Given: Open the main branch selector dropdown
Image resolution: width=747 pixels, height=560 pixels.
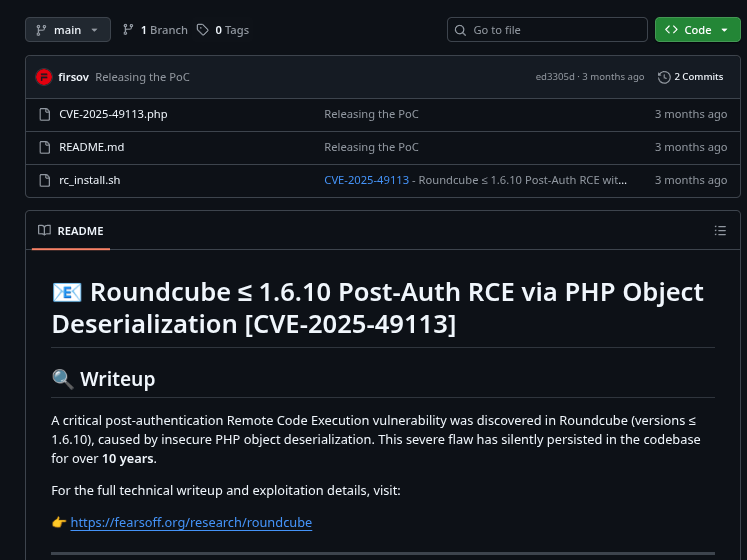Looking at the screenshot, I should pyautogui.click(x=68, y=30).
